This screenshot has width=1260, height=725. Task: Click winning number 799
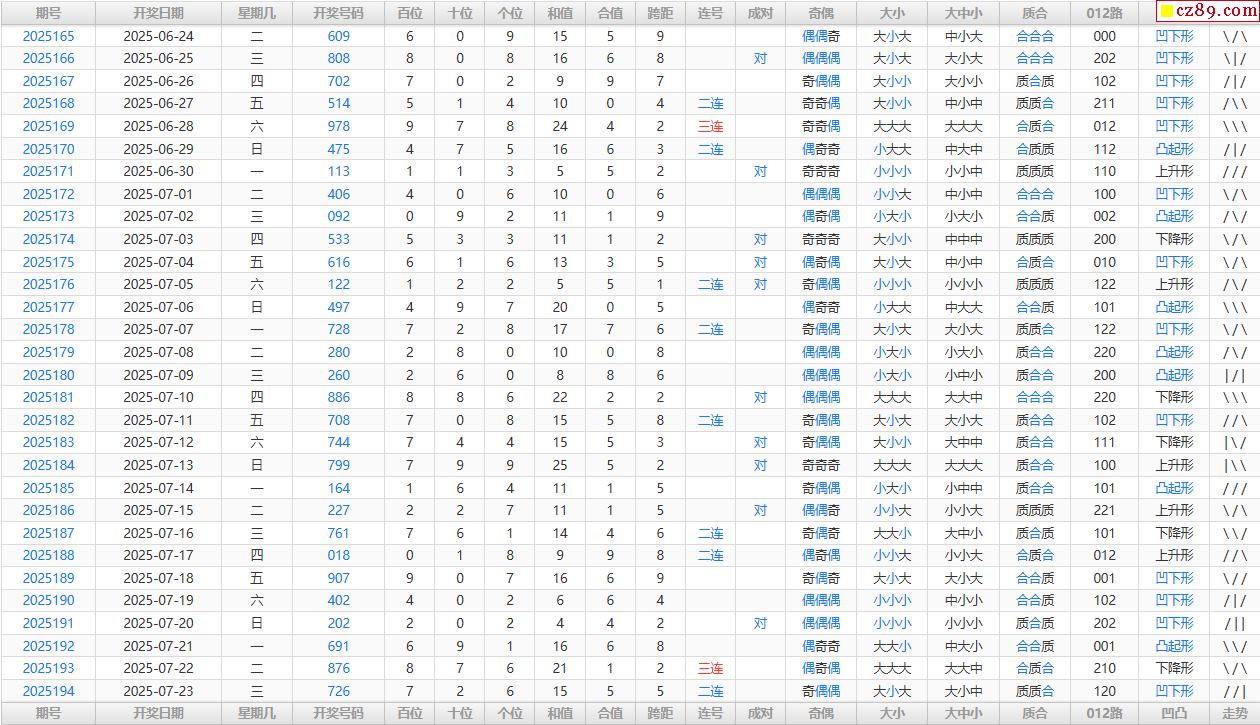point(339,465)
